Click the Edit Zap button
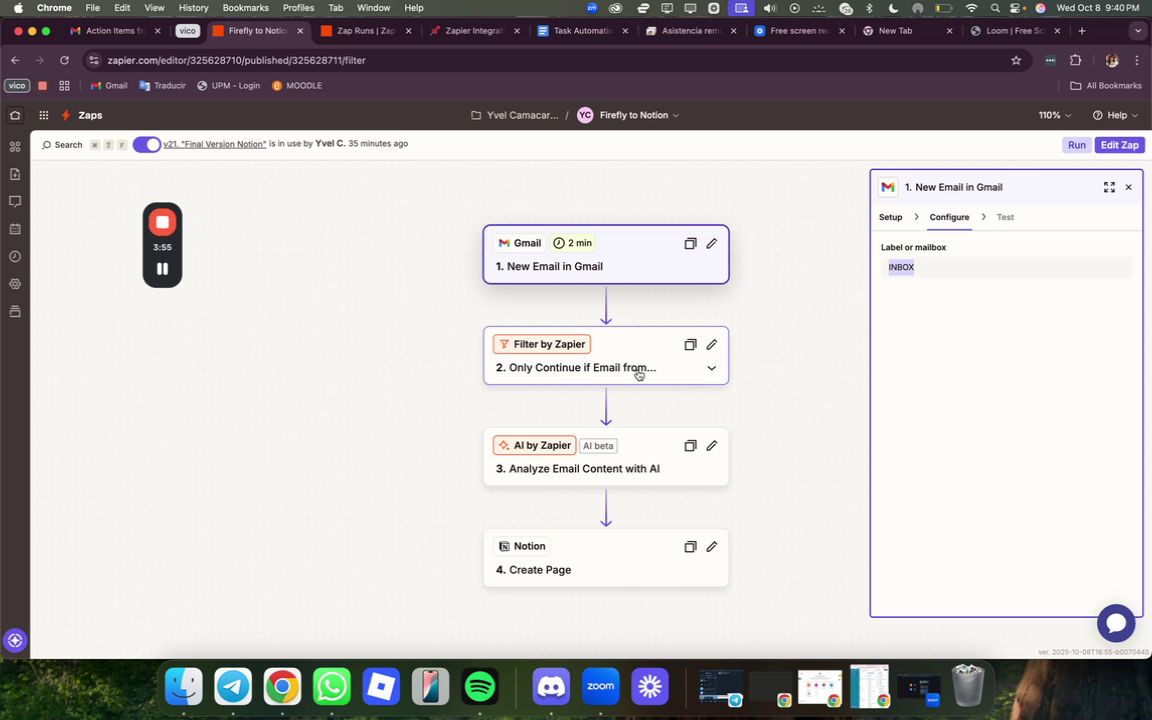Image resolution: width=1152 pixels, height=720 pixels. (1120, 145)
